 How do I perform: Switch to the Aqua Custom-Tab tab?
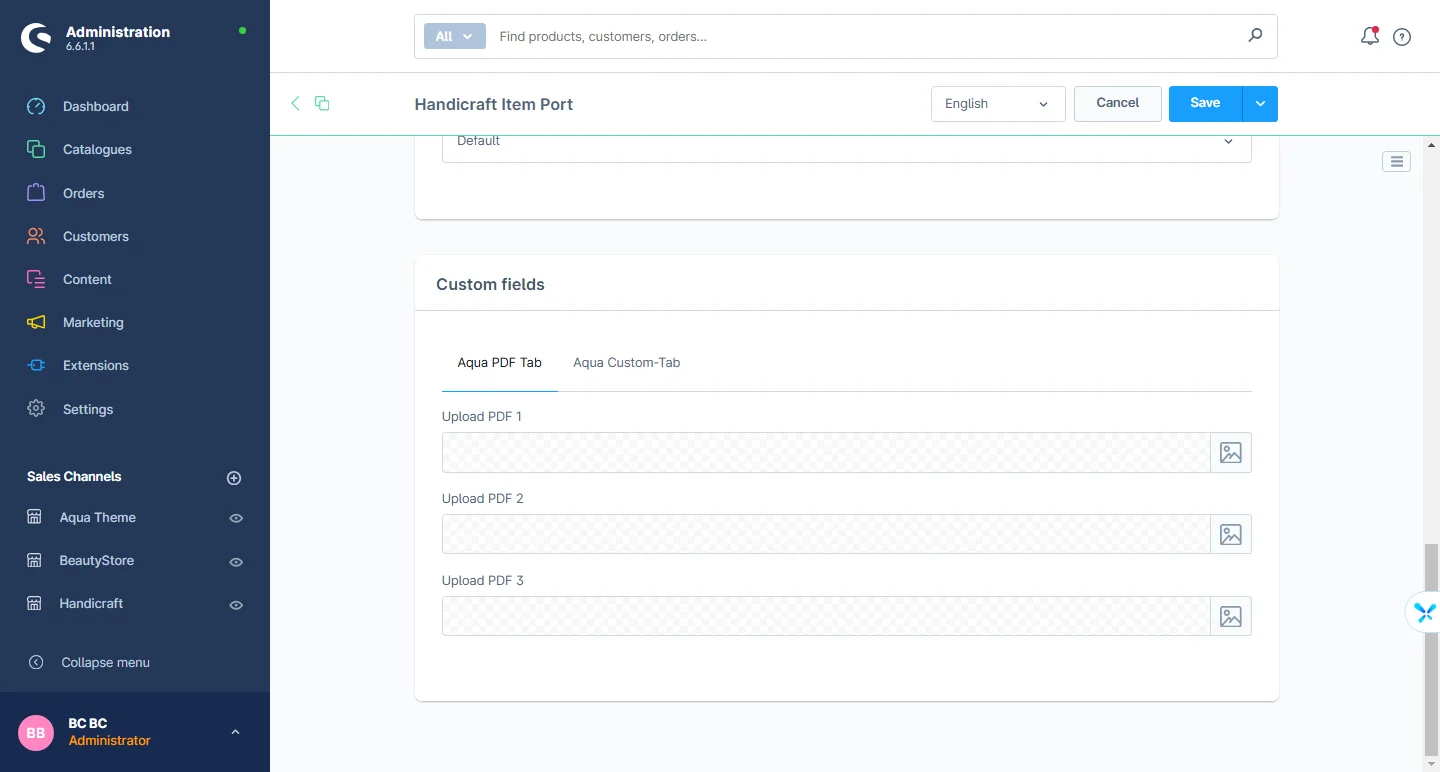(x=626, y=363)
